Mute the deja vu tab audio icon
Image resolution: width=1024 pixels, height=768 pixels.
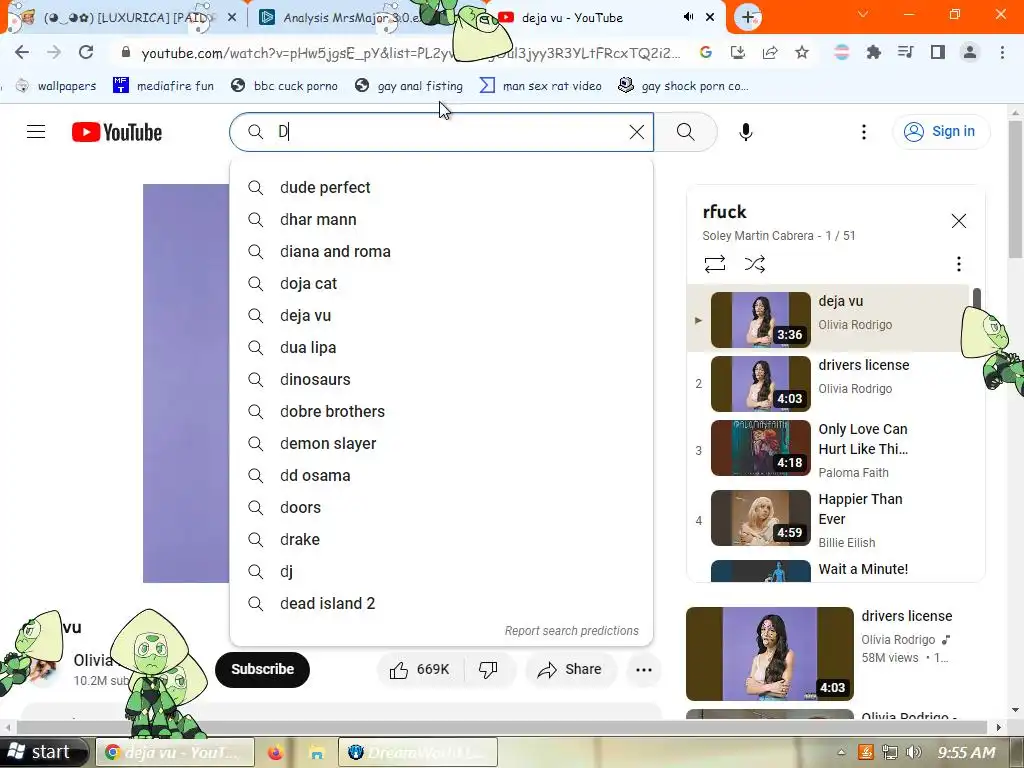pos(688,17)
